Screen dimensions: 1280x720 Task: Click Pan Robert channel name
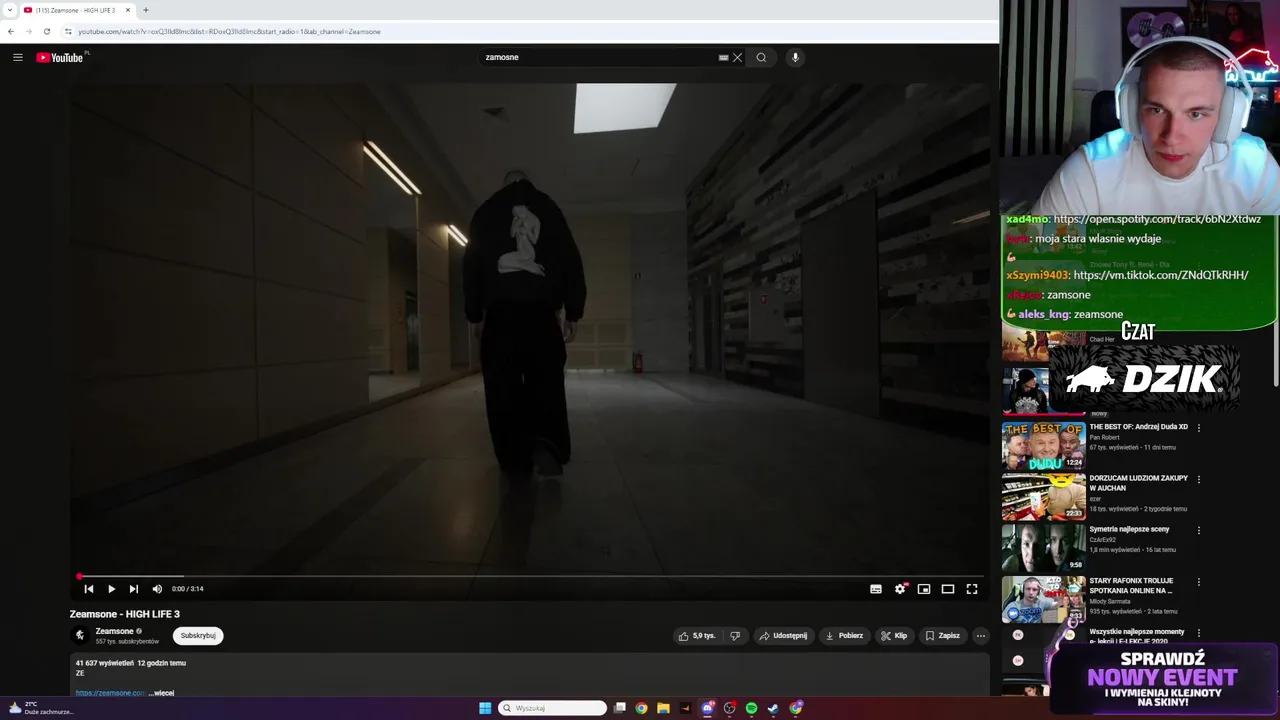(x=1103, y=437)
